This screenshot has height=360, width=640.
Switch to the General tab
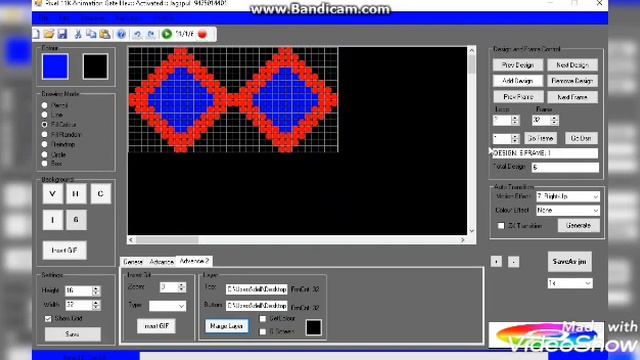(x=133, y=262)
